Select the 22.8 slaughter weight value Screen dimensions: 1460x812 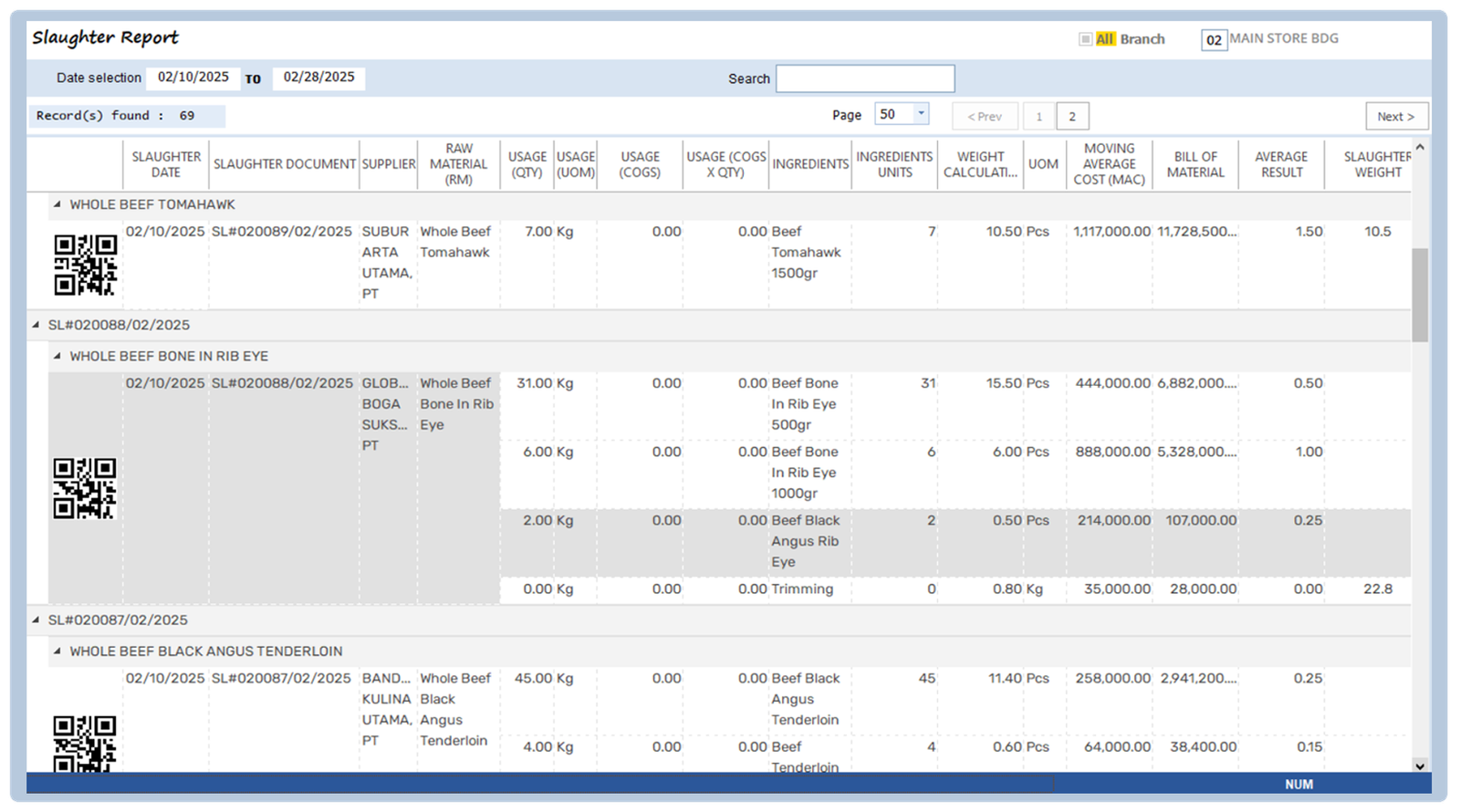point(1378,589)
